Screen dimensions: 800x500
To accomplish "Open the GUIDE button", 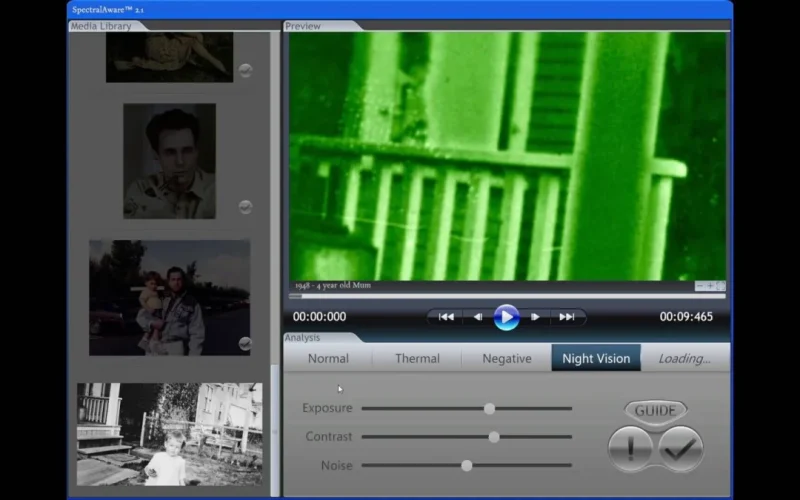I will coord(656,410).
